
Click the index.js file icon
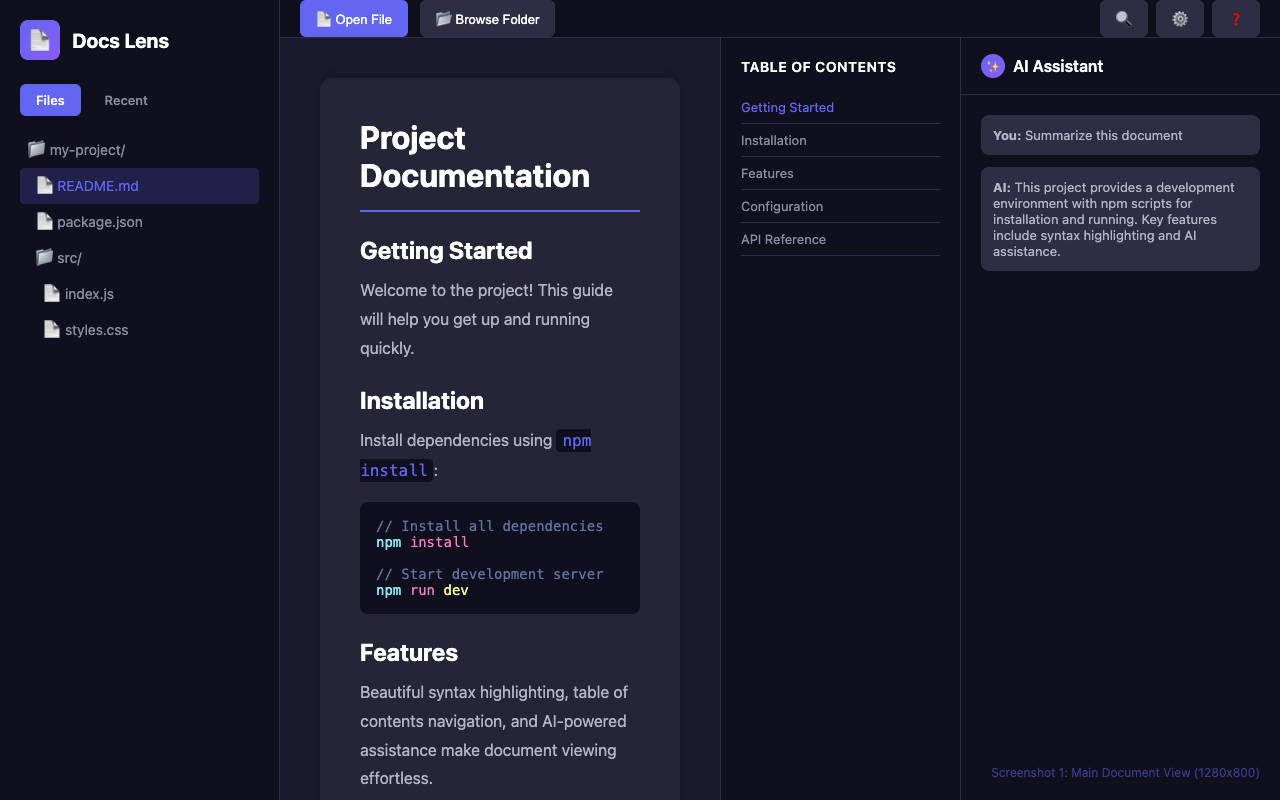pos(52,293)
